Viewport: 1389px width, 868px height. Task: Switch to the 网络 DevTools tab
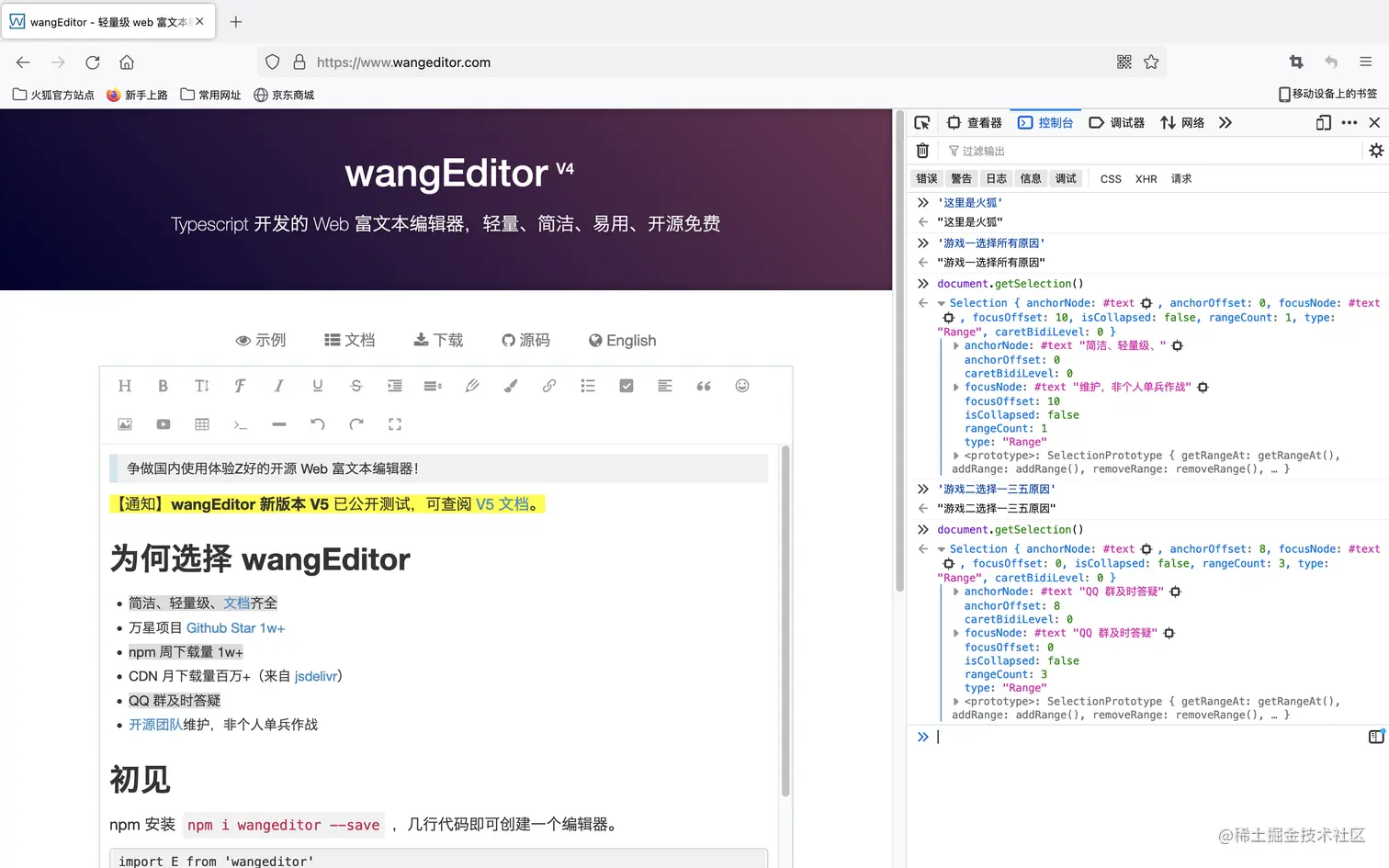(x=1190, y=121)
